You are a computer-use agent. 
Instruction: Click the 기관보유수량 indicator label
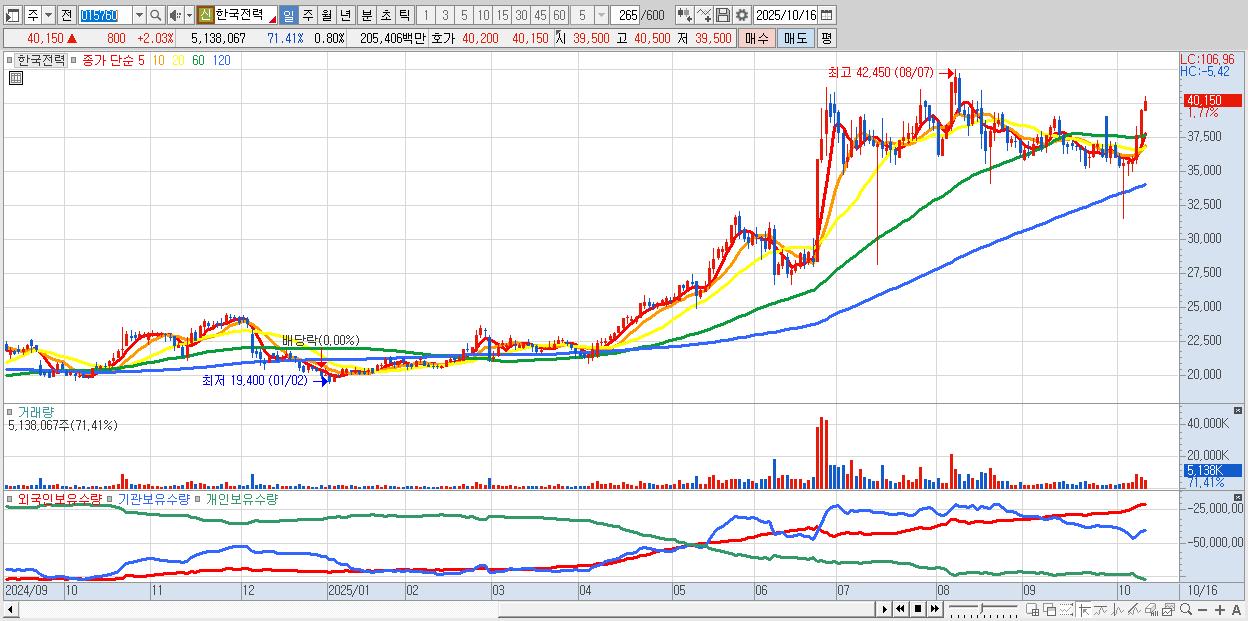coord(153,498)
